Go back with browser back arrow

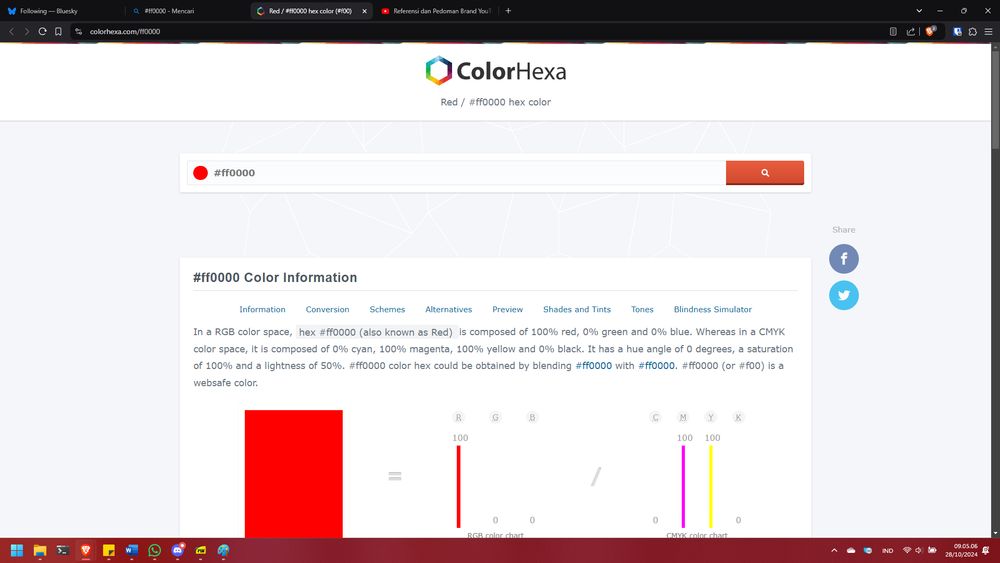[11, 31]
